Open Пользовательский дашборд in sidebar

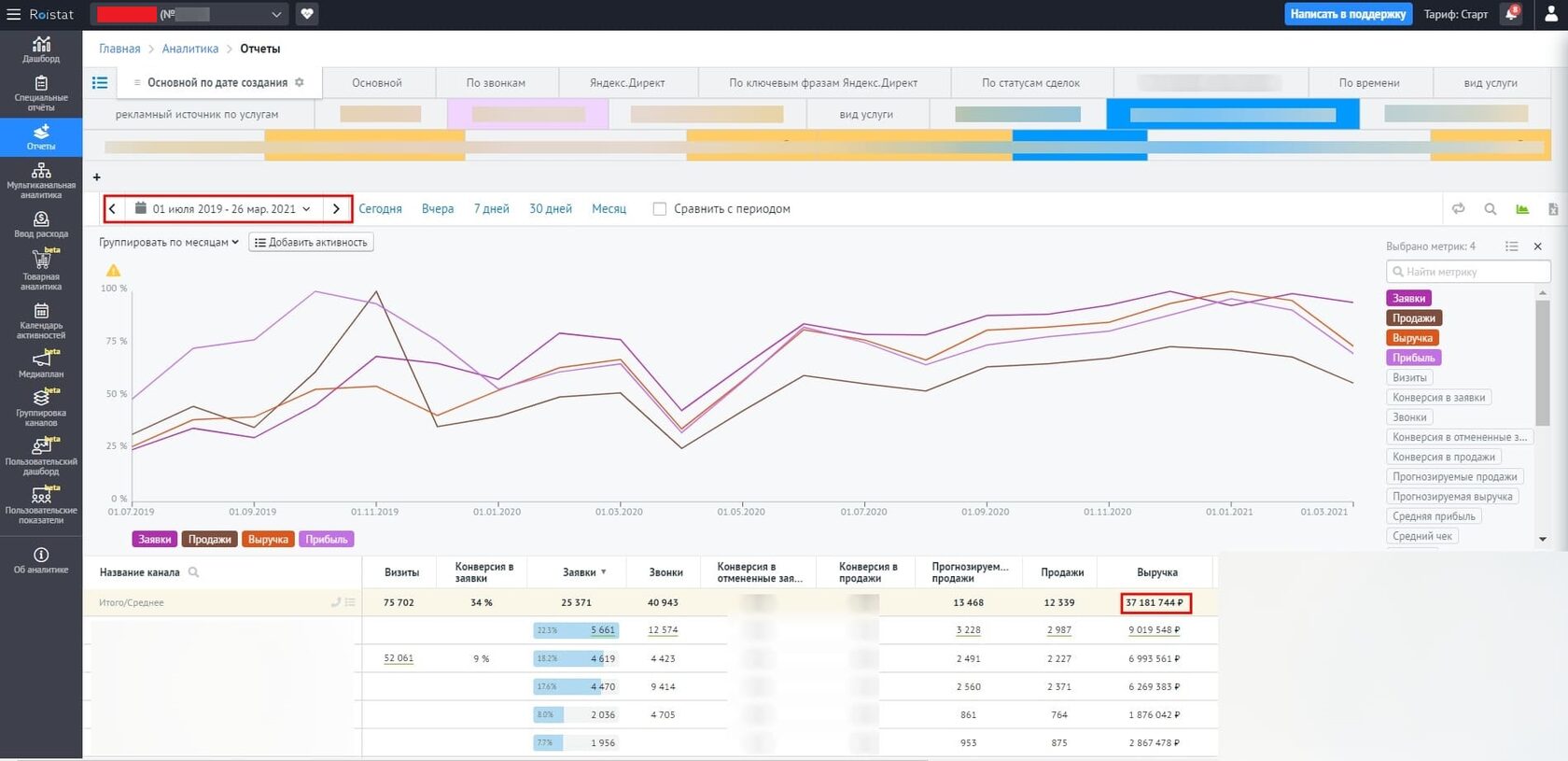pos(41,457)
